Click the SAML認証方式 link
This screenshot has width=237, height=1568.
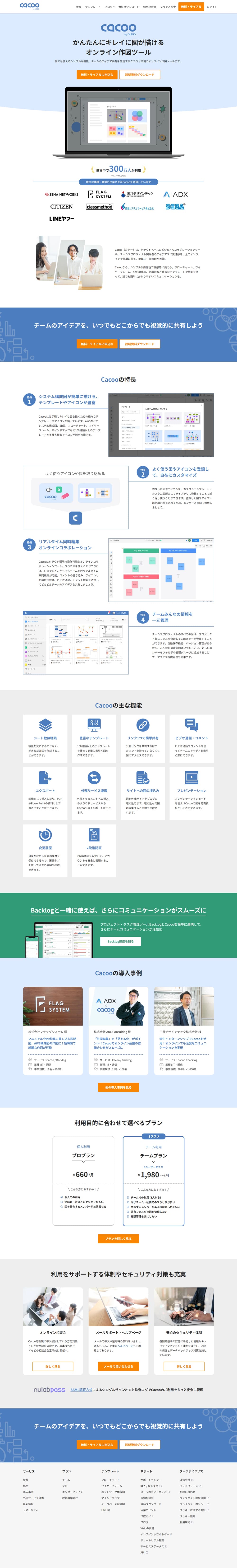[x=82, y=1390]
